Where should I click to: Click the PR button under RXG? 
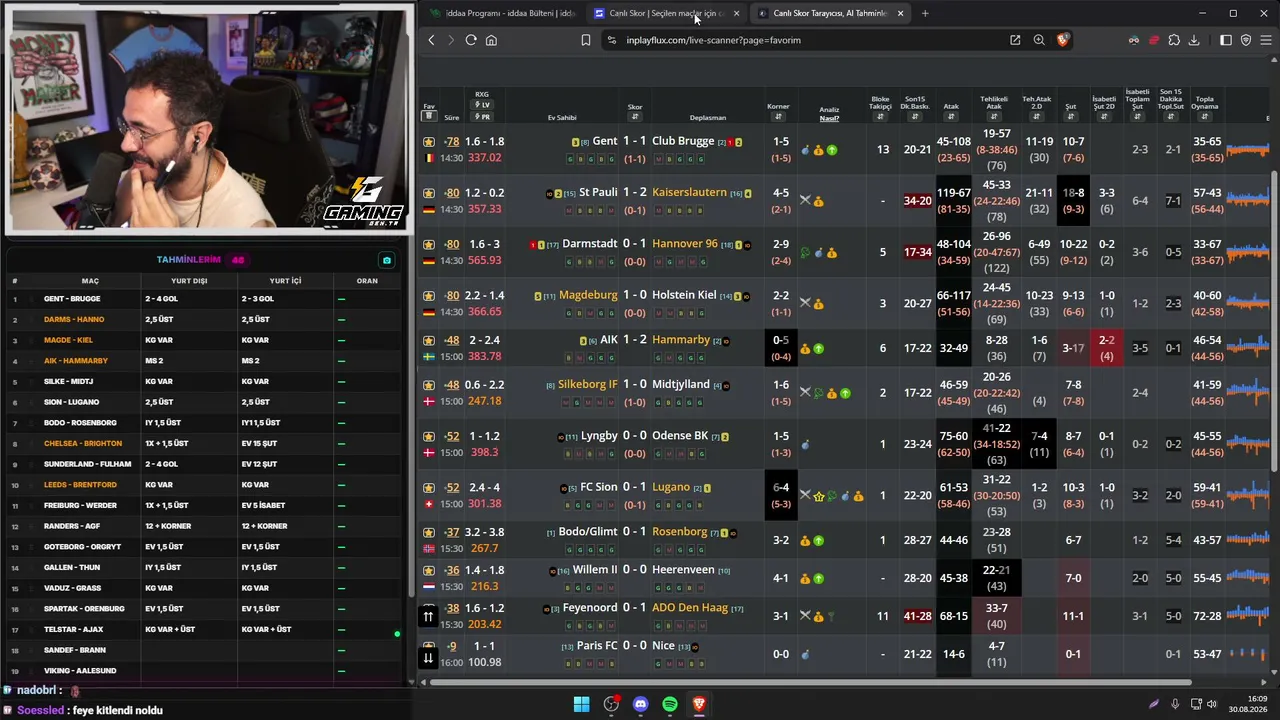(482, 117)
